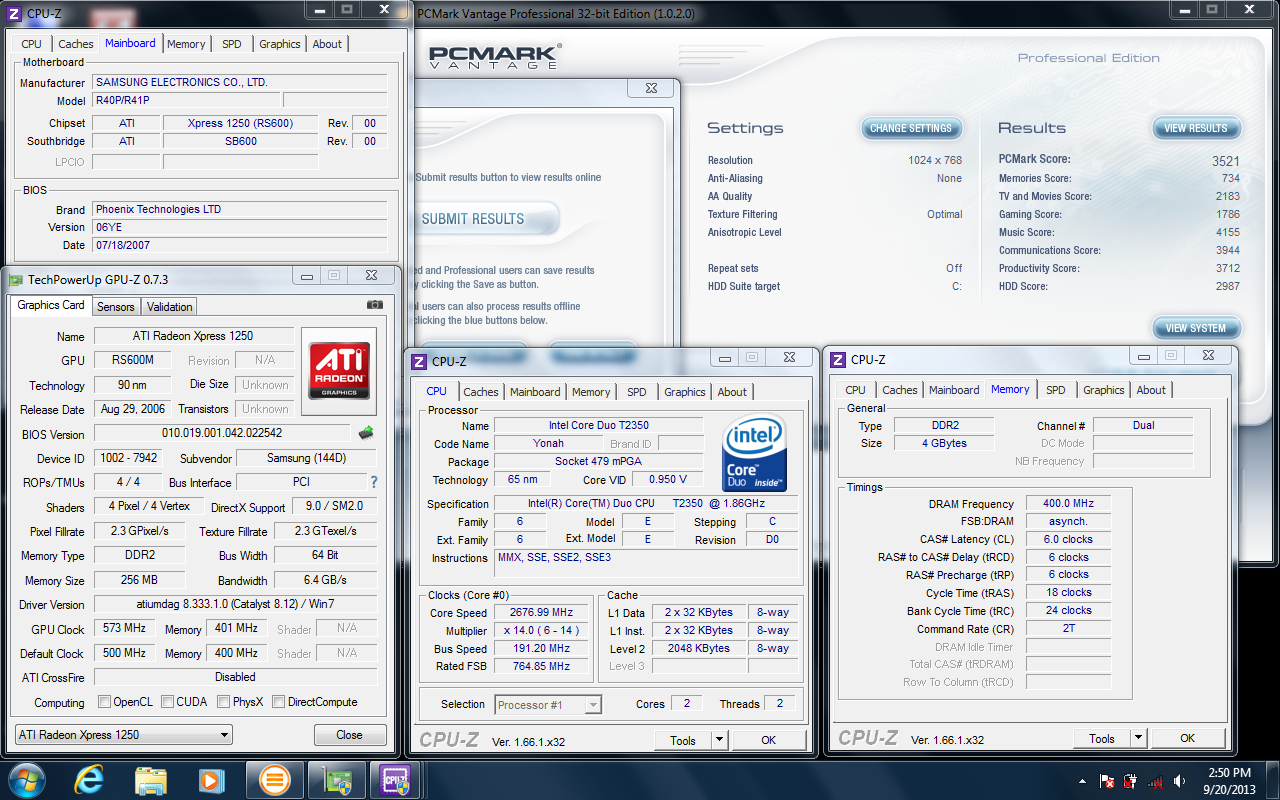The width and height of the screenshot is (1280, 800).
Task: Click the DRAM Frequency value 400.0 MHz
Action: click(x=1068, y=504)
